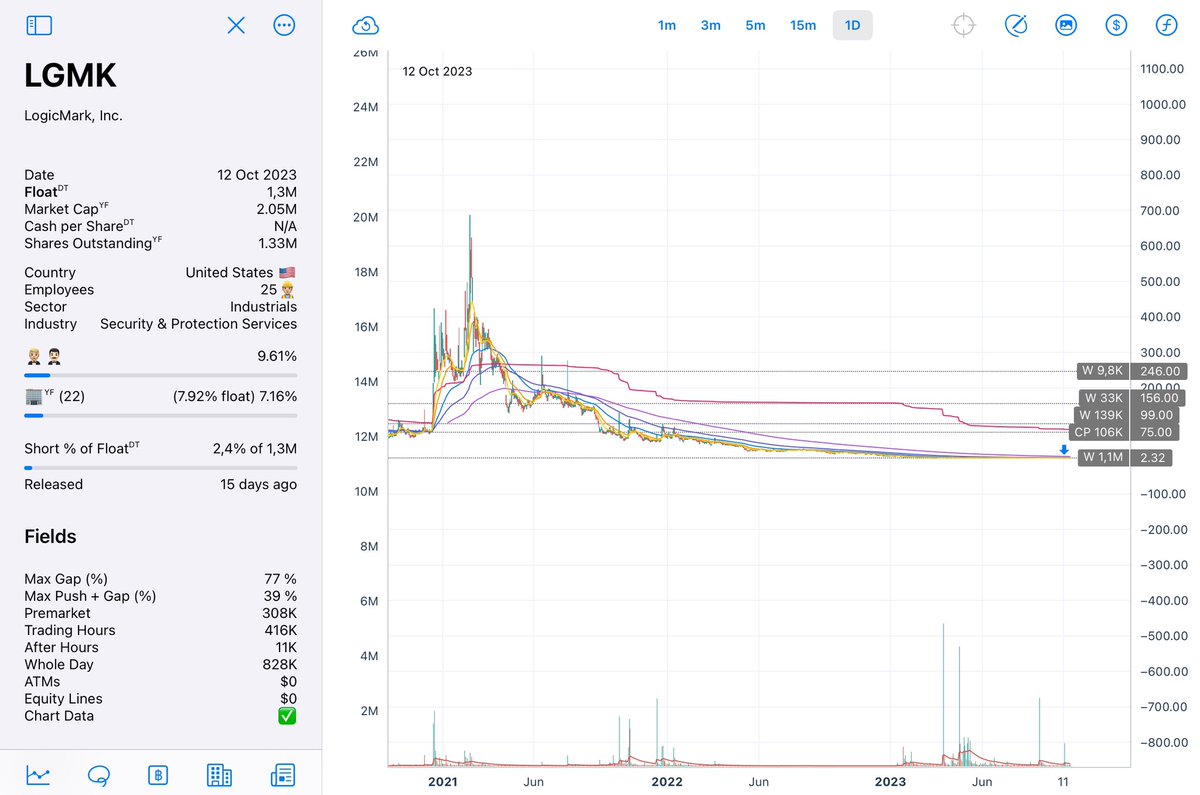
Task: Open the dollar sign price icon
Action: (1116, 26)
